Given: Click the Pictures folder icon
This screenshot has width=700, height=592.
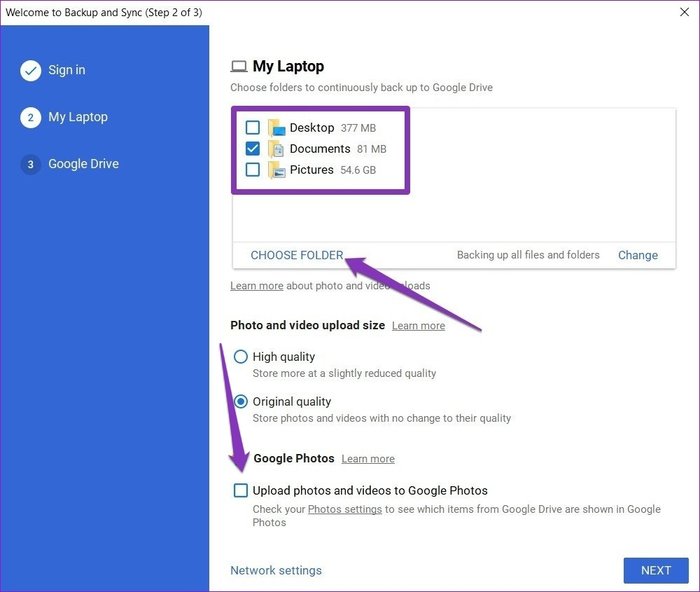Looking at the screenshot, I should coord(276,170).
